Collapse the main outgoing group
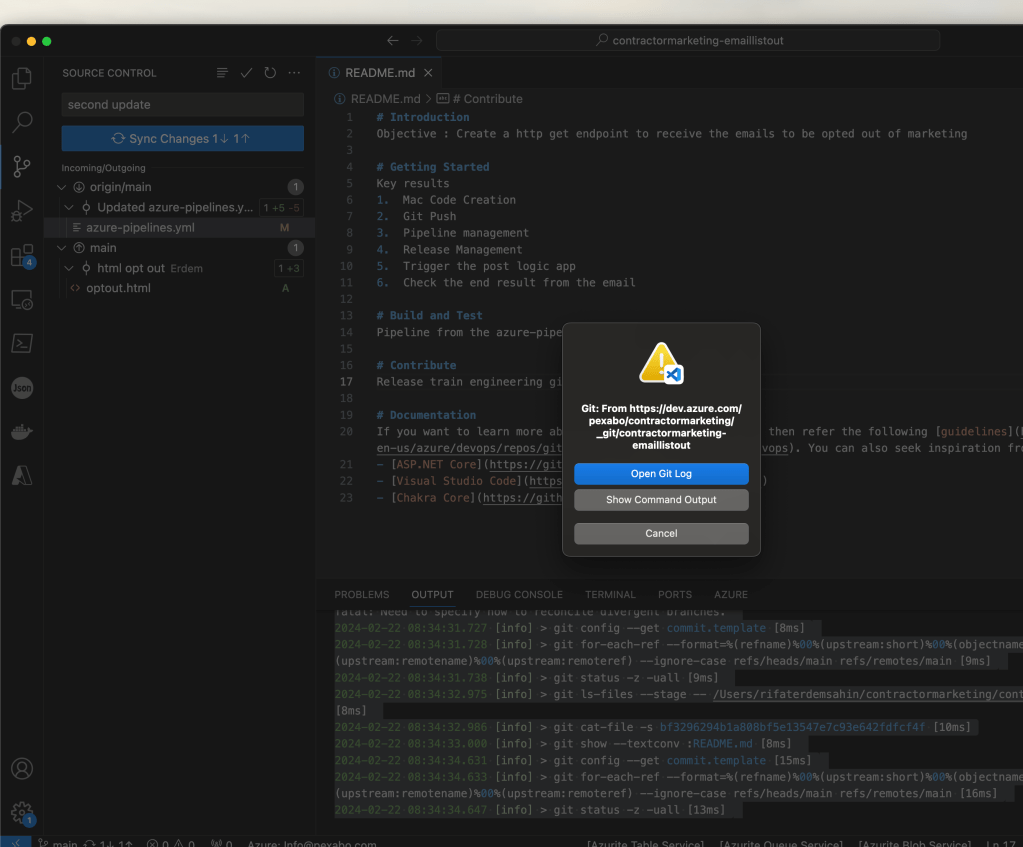Viewport: 1023px width, 847px height. click(x=61, y=248)
